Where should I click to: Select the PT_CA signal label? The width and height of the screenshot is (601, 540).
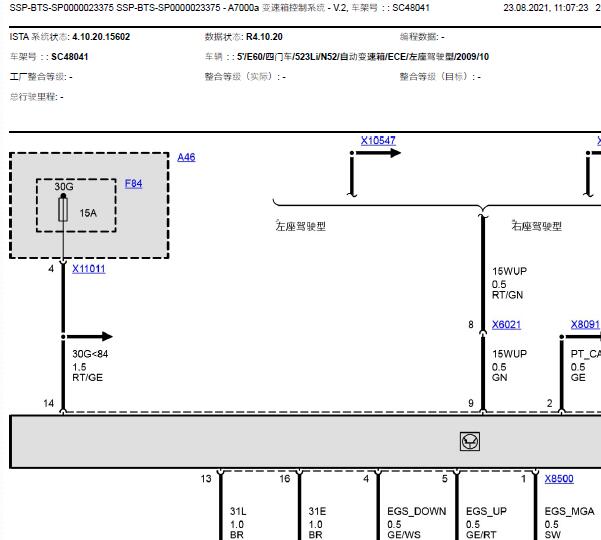pos(585,354)
